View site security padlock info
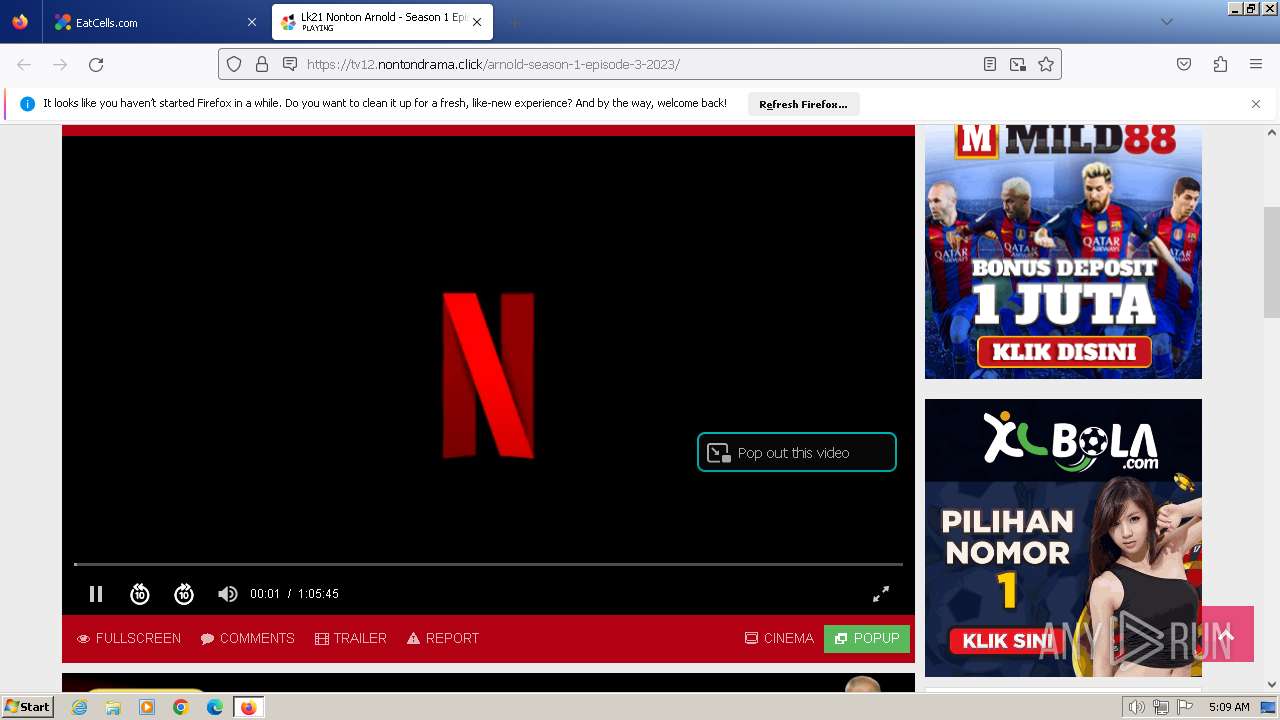Viewport: 1280px width, 720px height. 262,64
